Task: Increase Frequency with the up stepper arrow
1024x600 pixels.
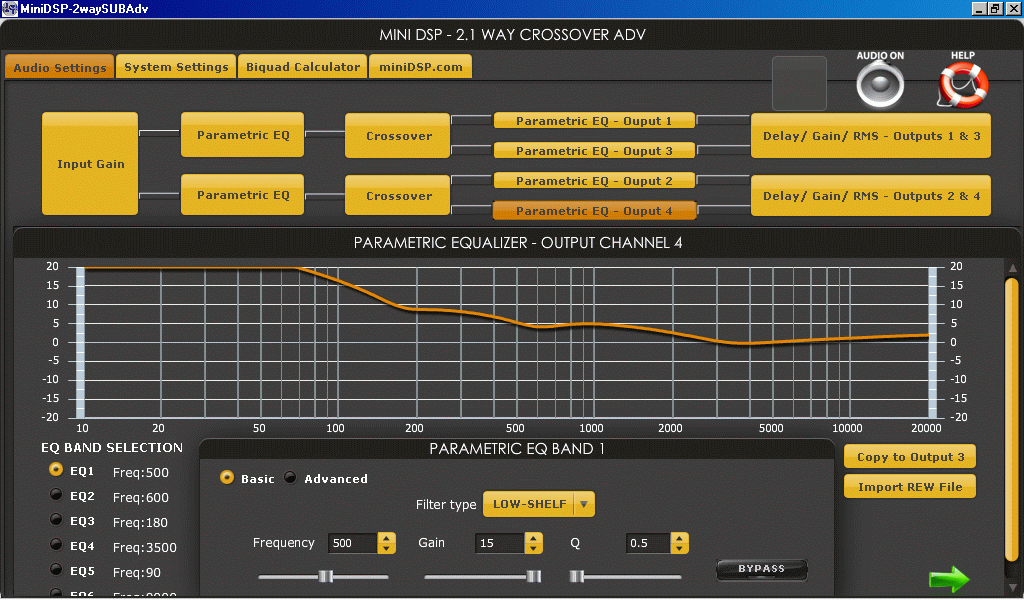Action: coord(387,538)
